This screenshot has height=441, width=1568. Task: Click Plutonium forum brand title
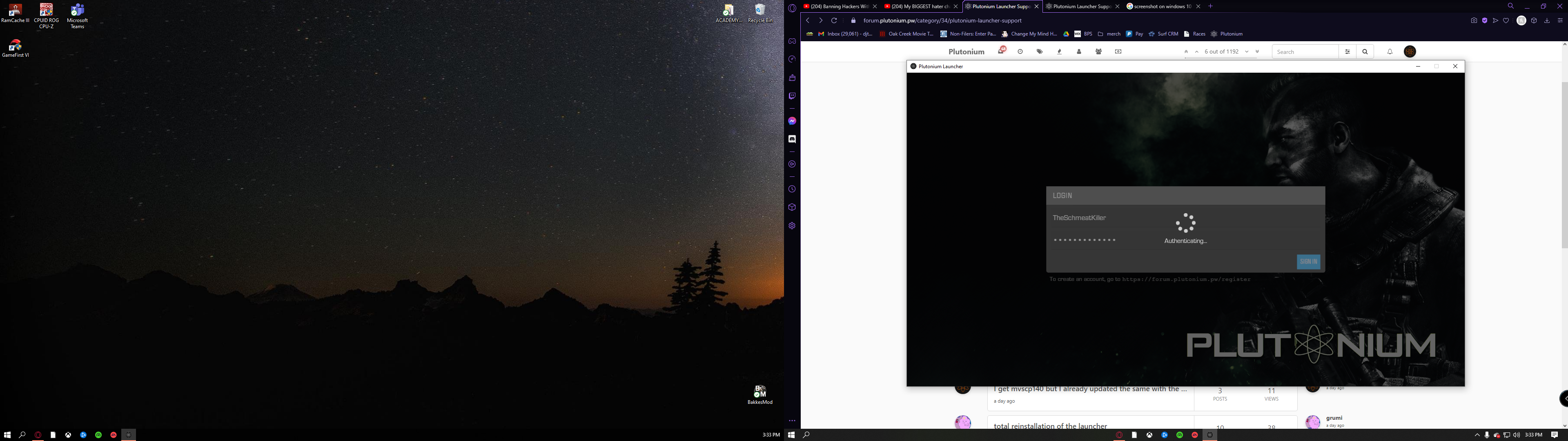pyautogui.click(x=966, y=52)
